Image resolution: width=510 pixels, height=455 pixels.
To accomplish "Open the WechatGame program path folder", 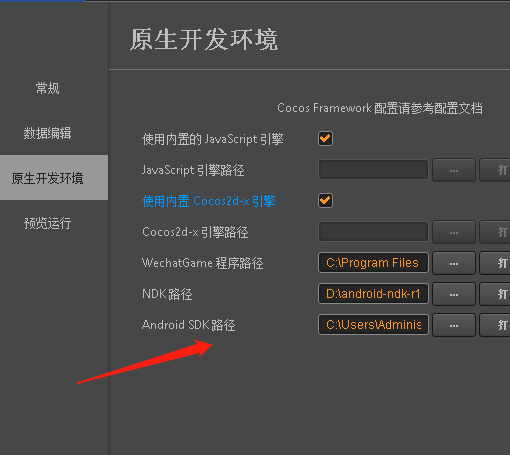I will point(495,263).
